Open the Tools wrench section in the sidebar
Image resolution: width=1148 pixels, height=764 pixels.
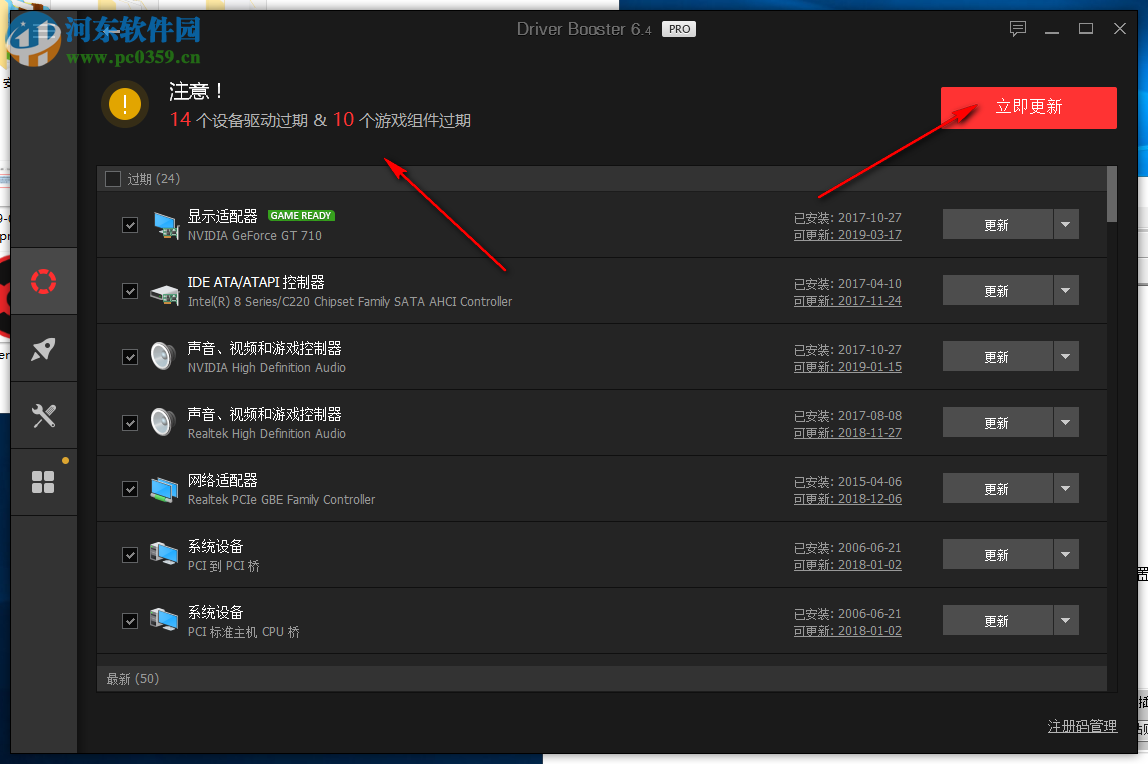coord(44,416)
